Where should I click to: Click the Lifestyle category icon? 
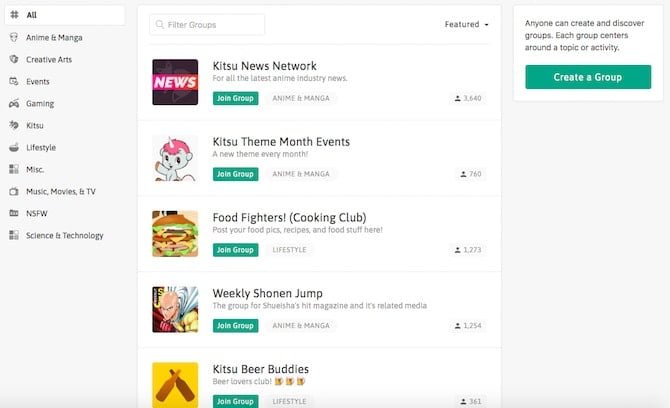pos(14,148)
